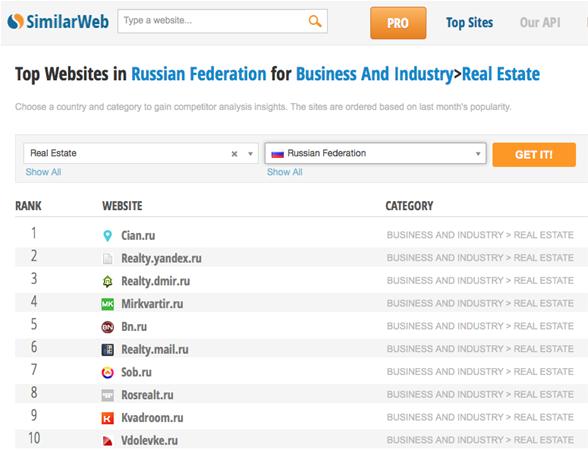Screen dimensions: 588x450
Task: Click the orange search magnifier icon
Action: point(315,21)
